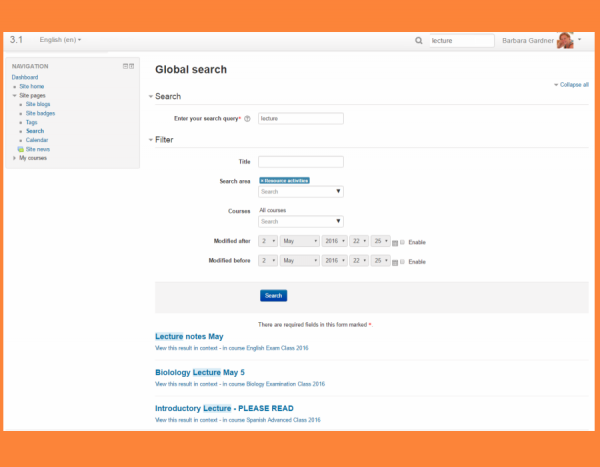The width and height of the screenshot is (600, 467).
Task: Open the Biology Lecture May 5 result
Action: [200, 372]
